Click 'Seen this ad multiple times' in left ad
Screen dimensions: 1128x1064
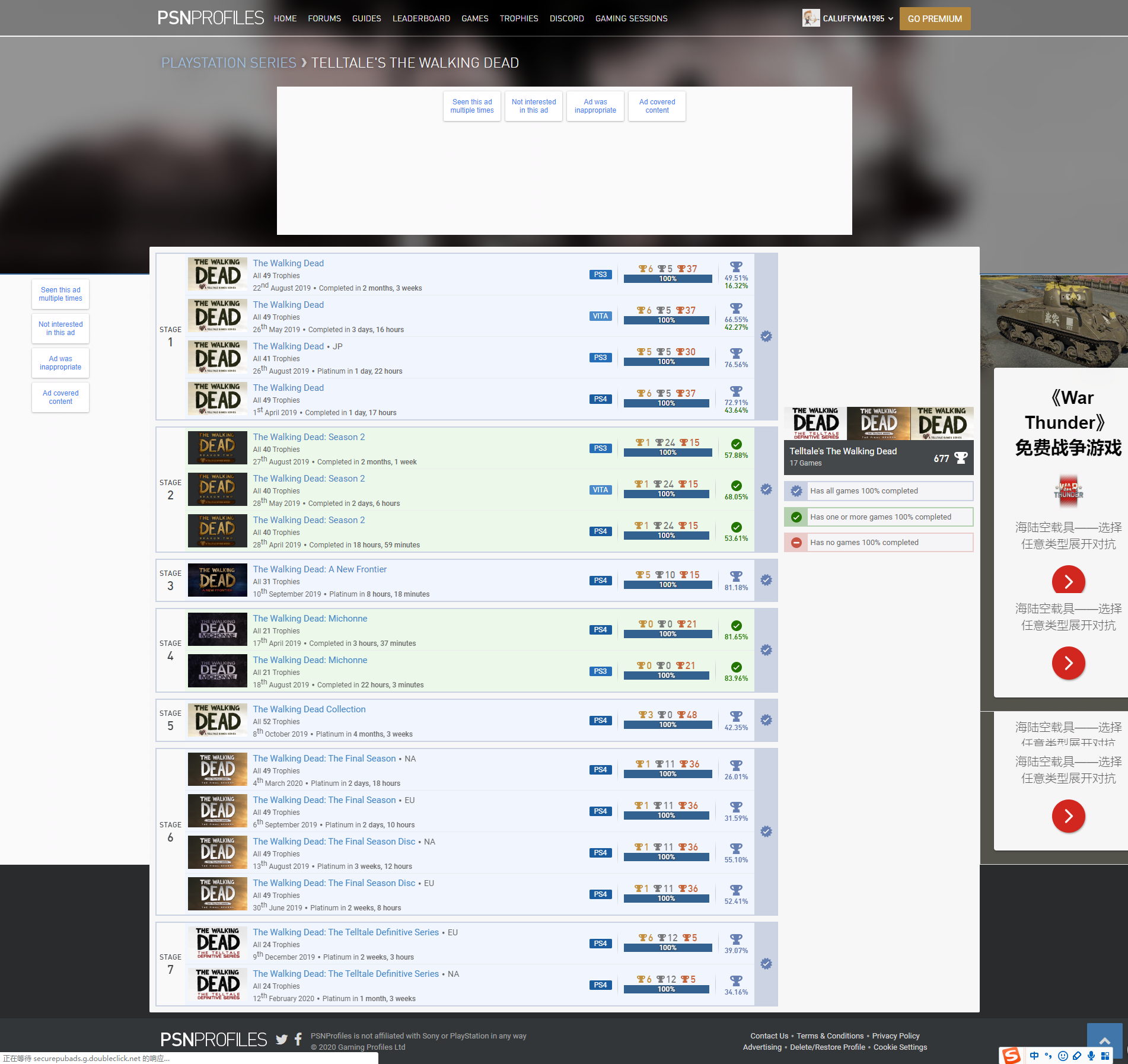(60, 294)
